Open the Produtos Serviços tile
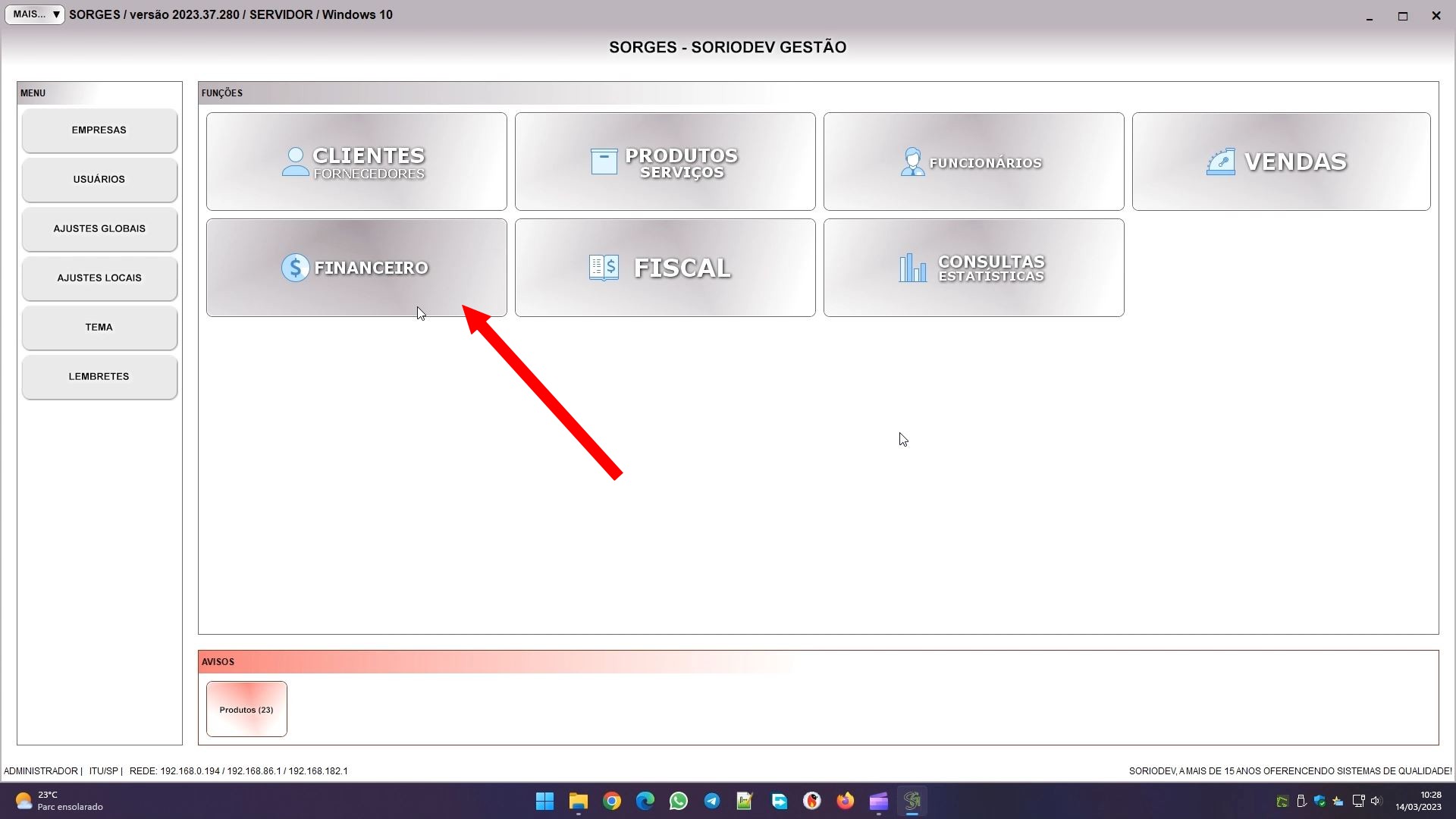1456x819 pixels. (664, 162)
